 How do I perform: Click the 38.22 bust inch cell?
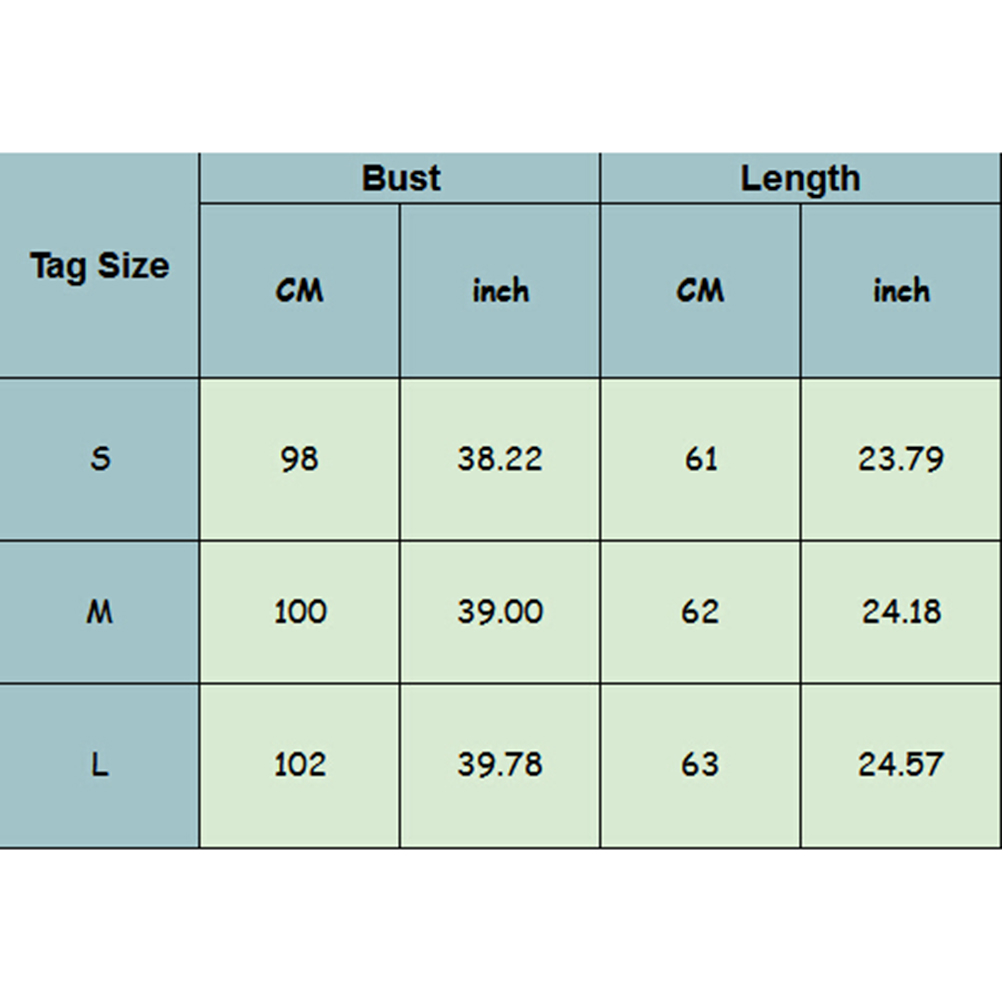(x=500, y=459)
